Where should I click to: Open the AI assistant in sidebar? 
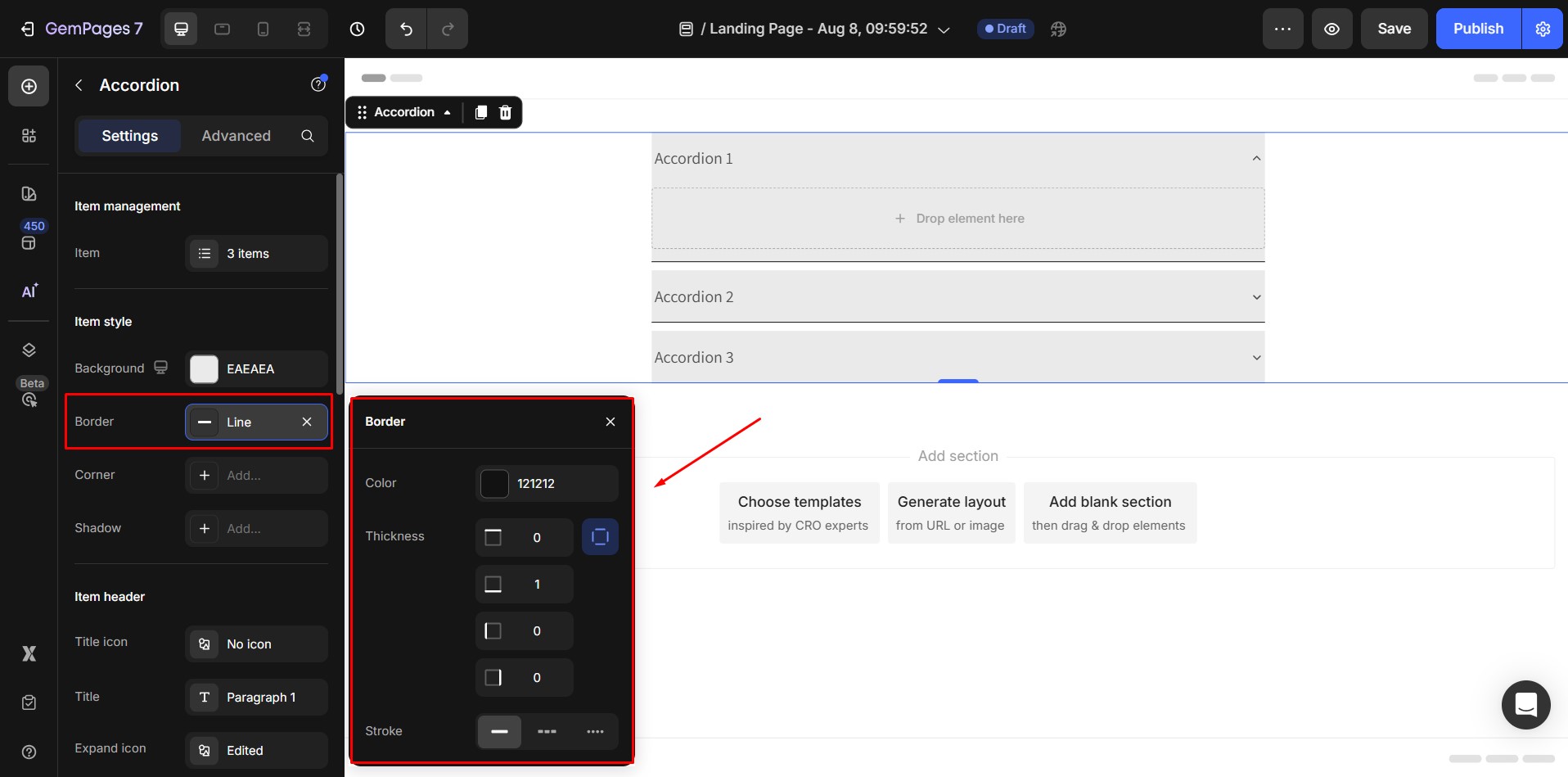(x=29, y=291)
